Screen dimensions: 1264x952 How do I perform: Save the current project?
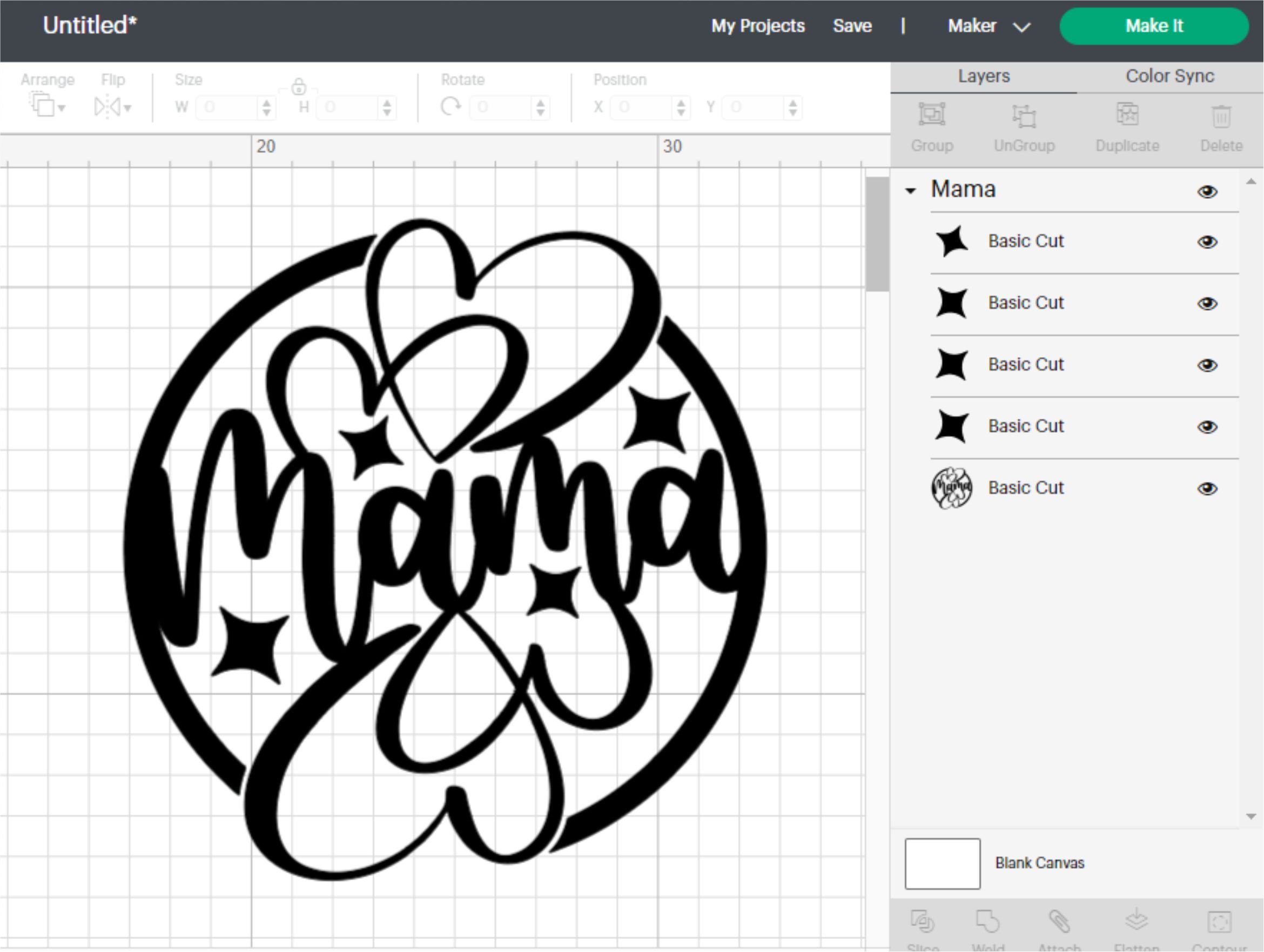click(x=852, y=26)
